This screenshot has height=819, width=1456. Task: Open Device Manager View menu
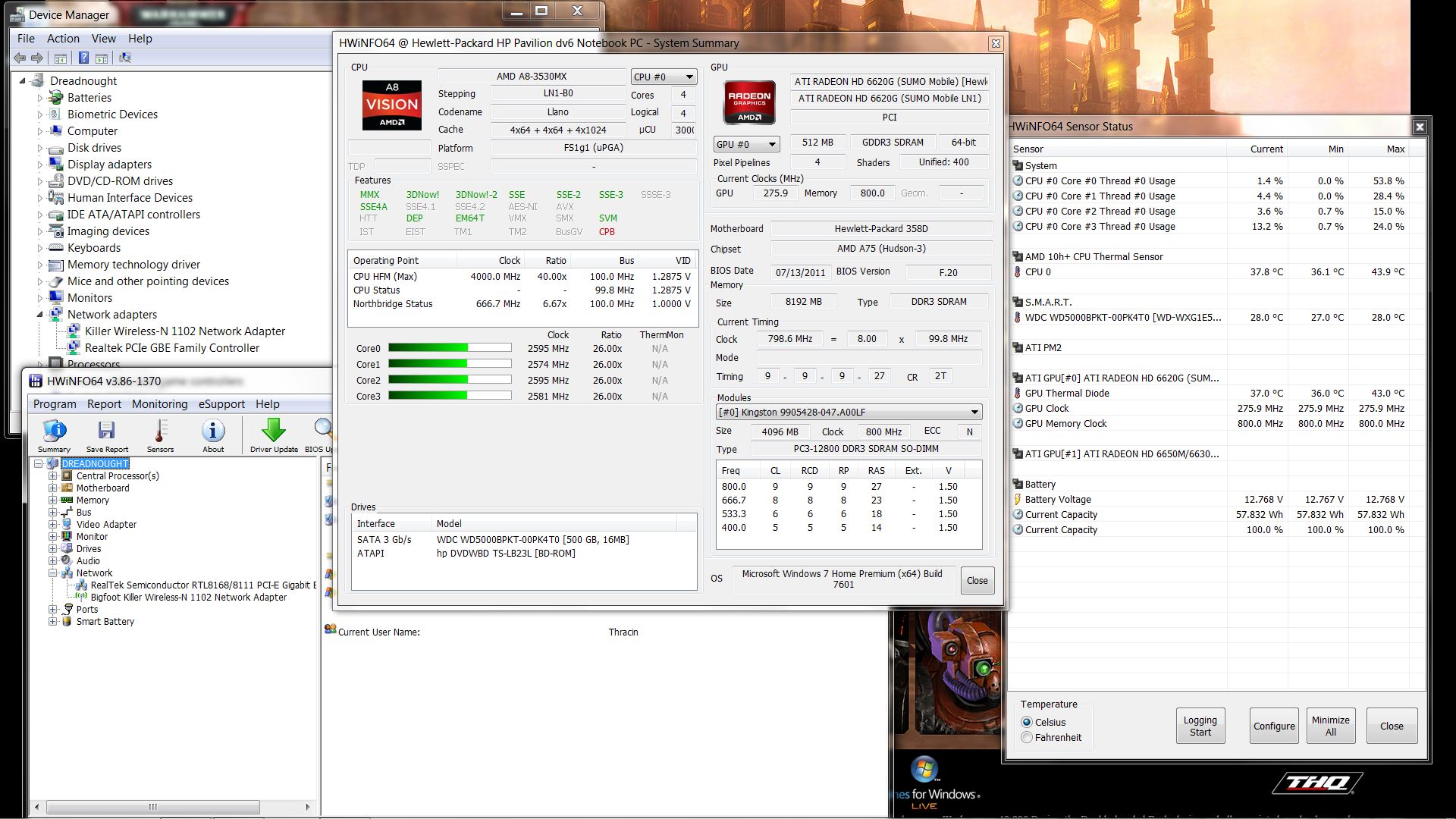pos(104,39)
